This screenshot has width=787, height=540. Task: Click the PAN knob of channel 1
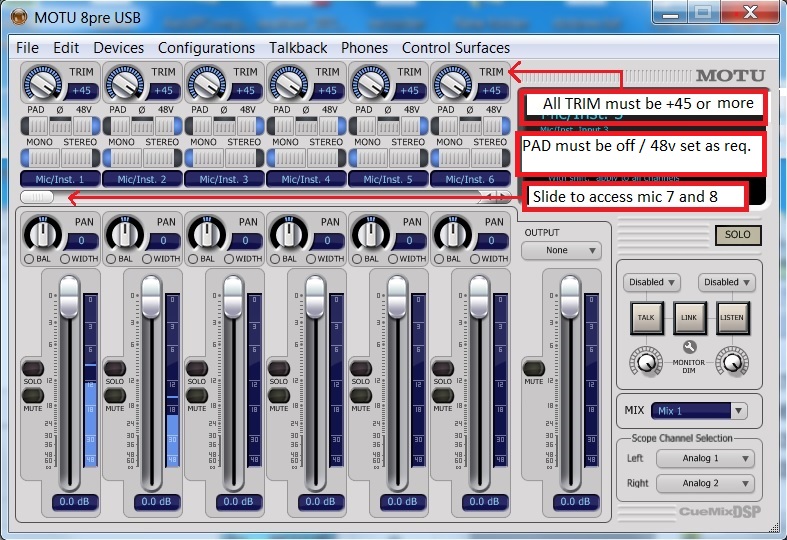(43, 233)
